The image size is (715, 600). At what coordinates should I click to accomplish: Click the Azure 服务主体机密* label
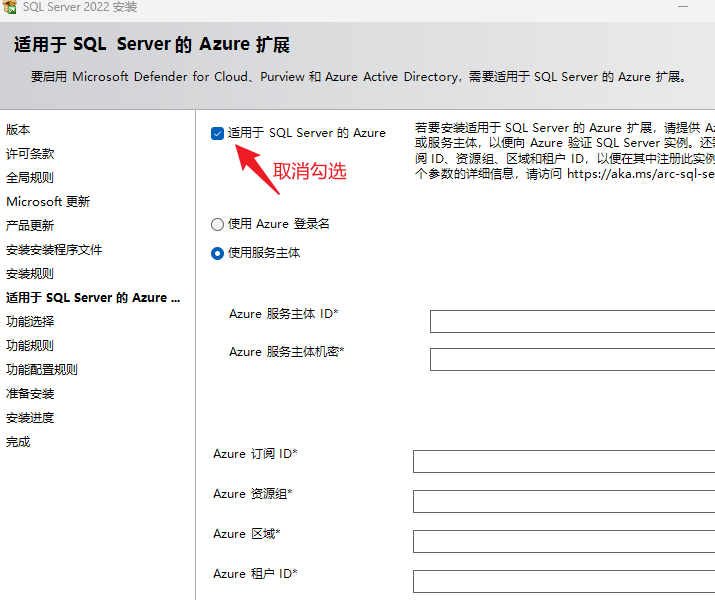286,352
